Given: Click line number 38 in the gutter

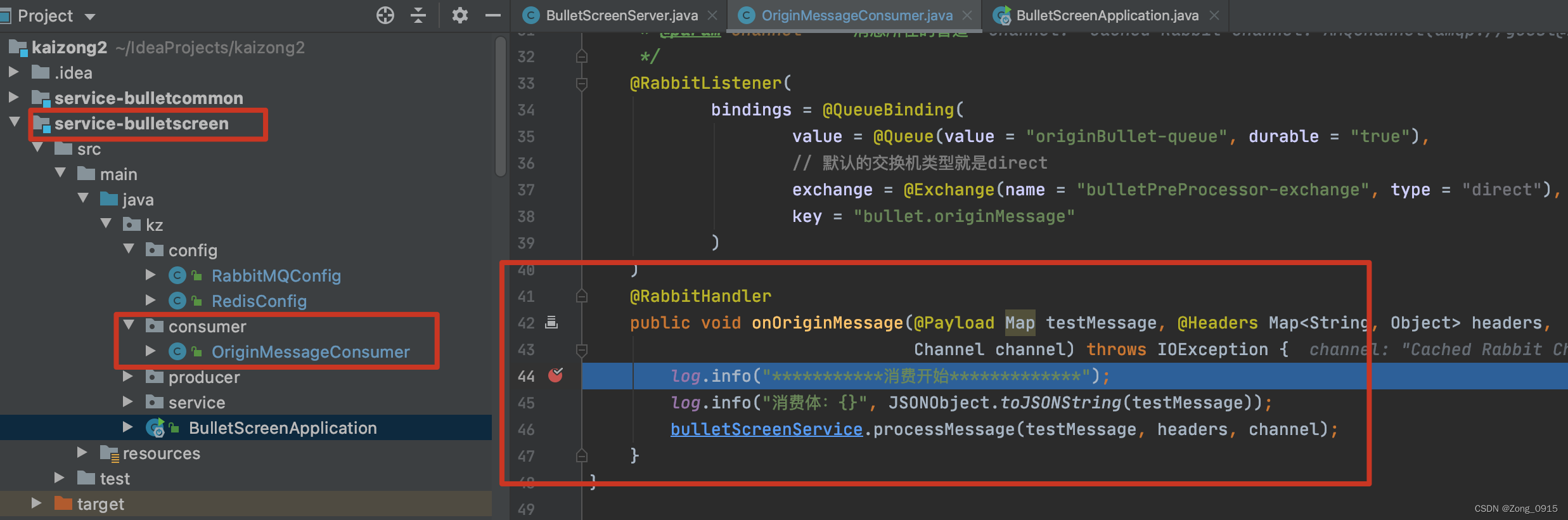Looking at the screenshot, I should tap(526, 216).
